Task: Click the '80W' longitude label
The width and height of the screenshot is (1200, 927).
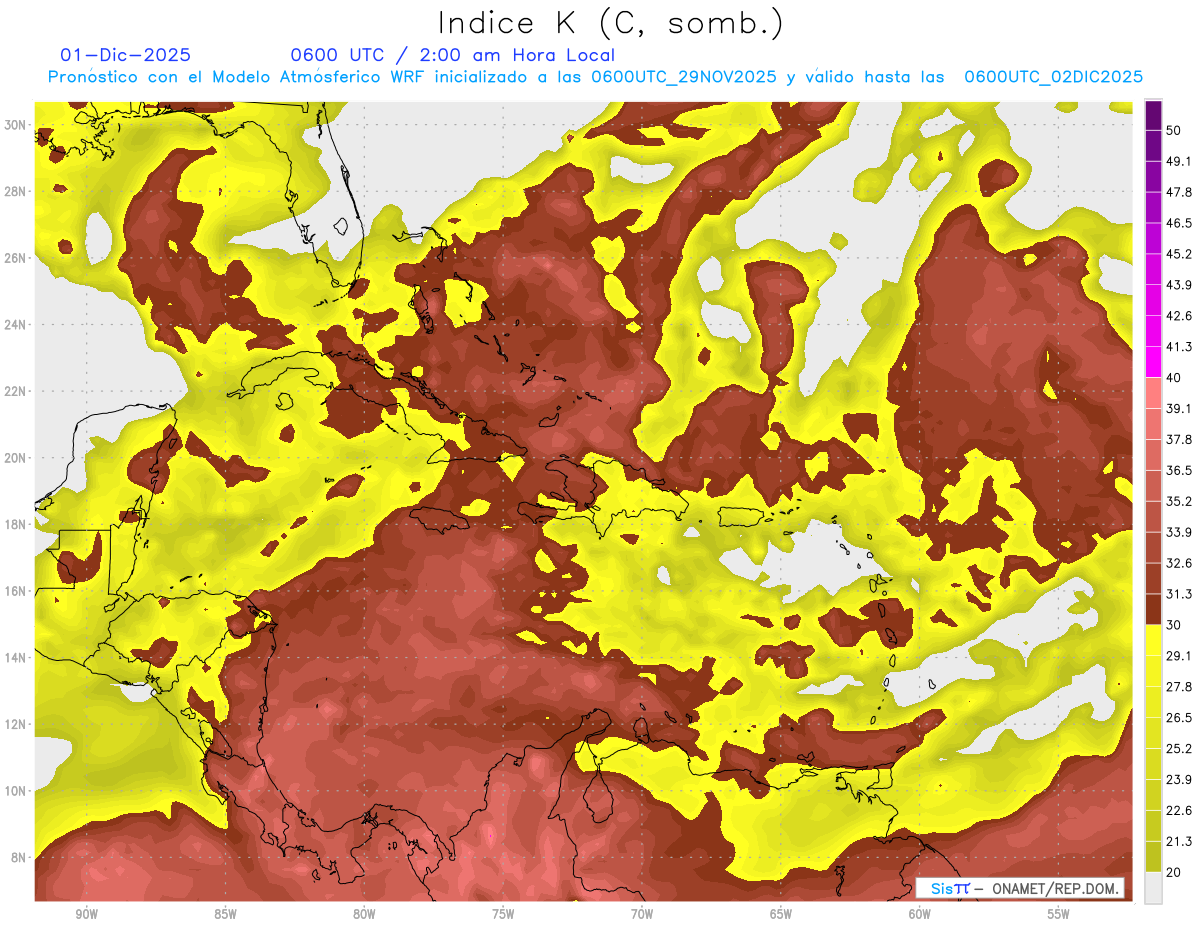Action: [364, 914]
